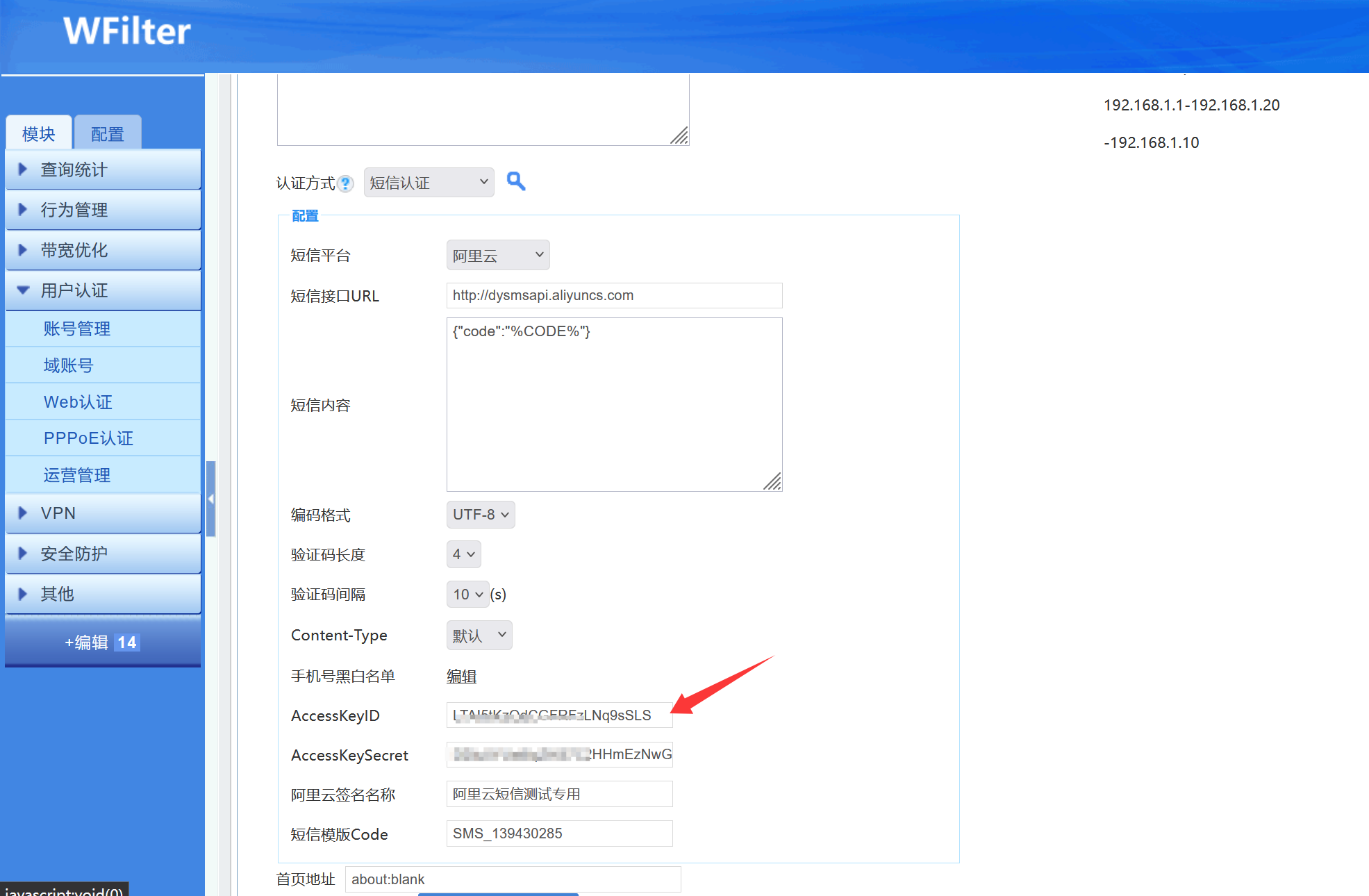Click the AccessKeyID input field

559,715
